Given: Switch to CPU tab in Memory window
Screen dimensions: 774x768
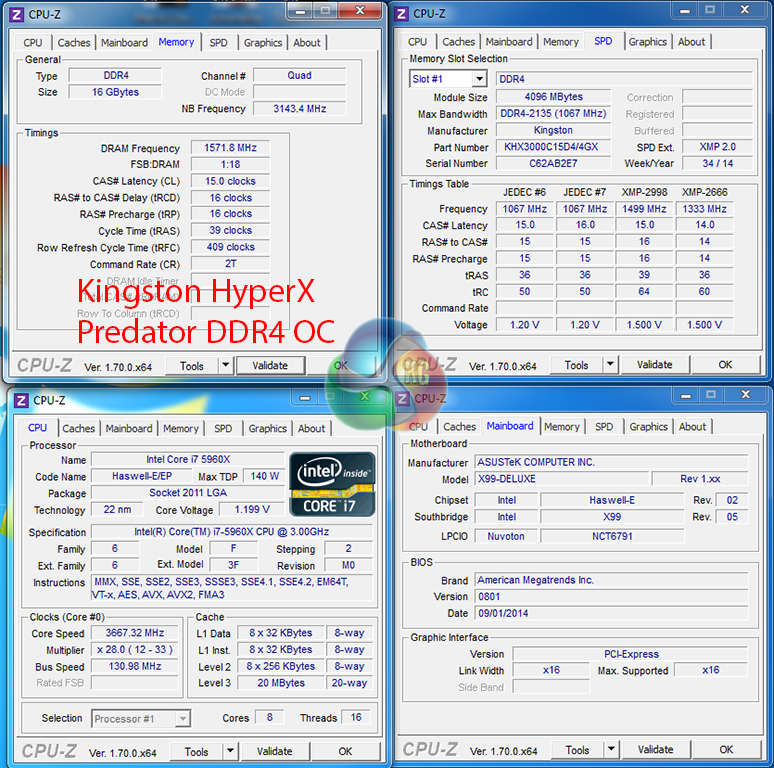Looking at the screenshot, I should (x=33, y=43).
